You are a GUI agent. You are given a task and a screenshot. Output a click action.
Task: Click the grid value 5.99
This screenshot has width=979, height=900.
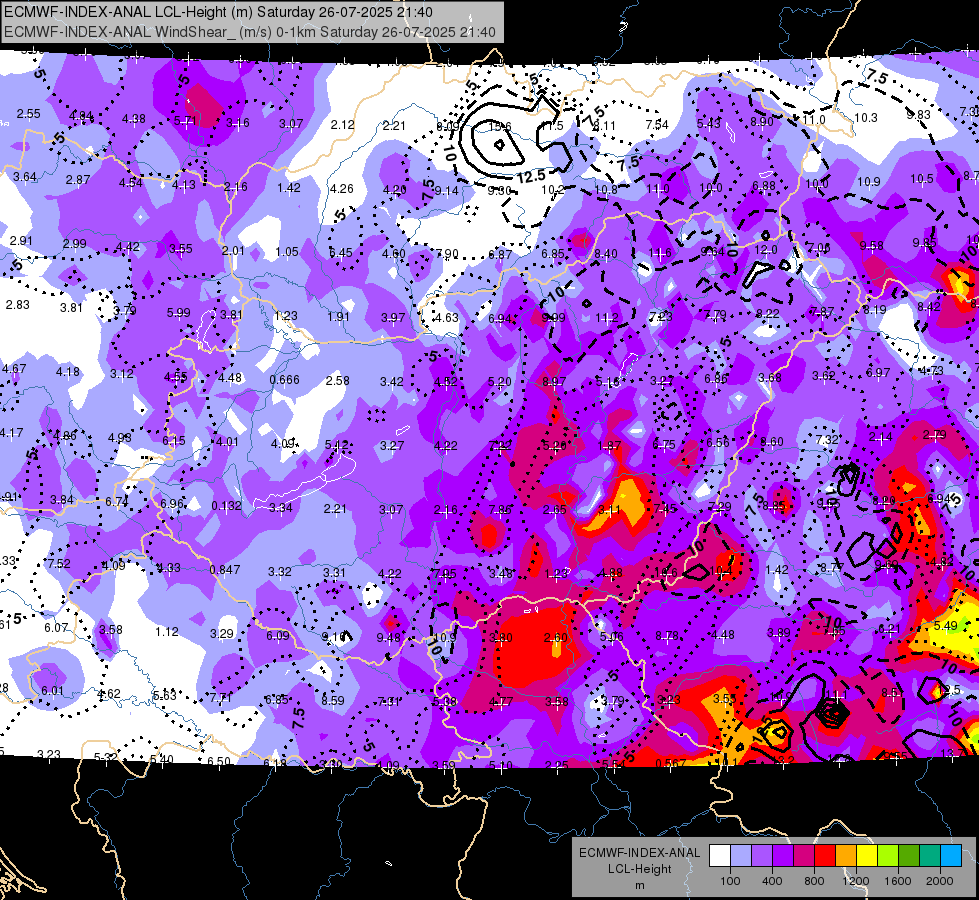(x=179, y=313)
